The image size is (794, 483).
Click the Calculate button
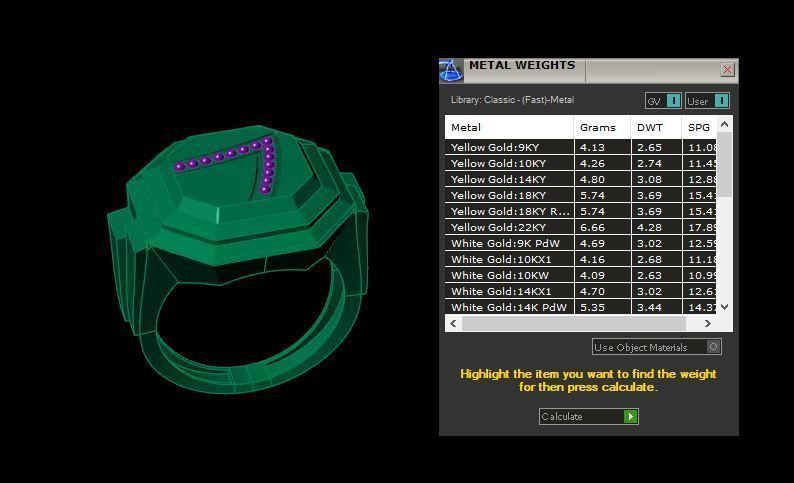coord(588,417)
